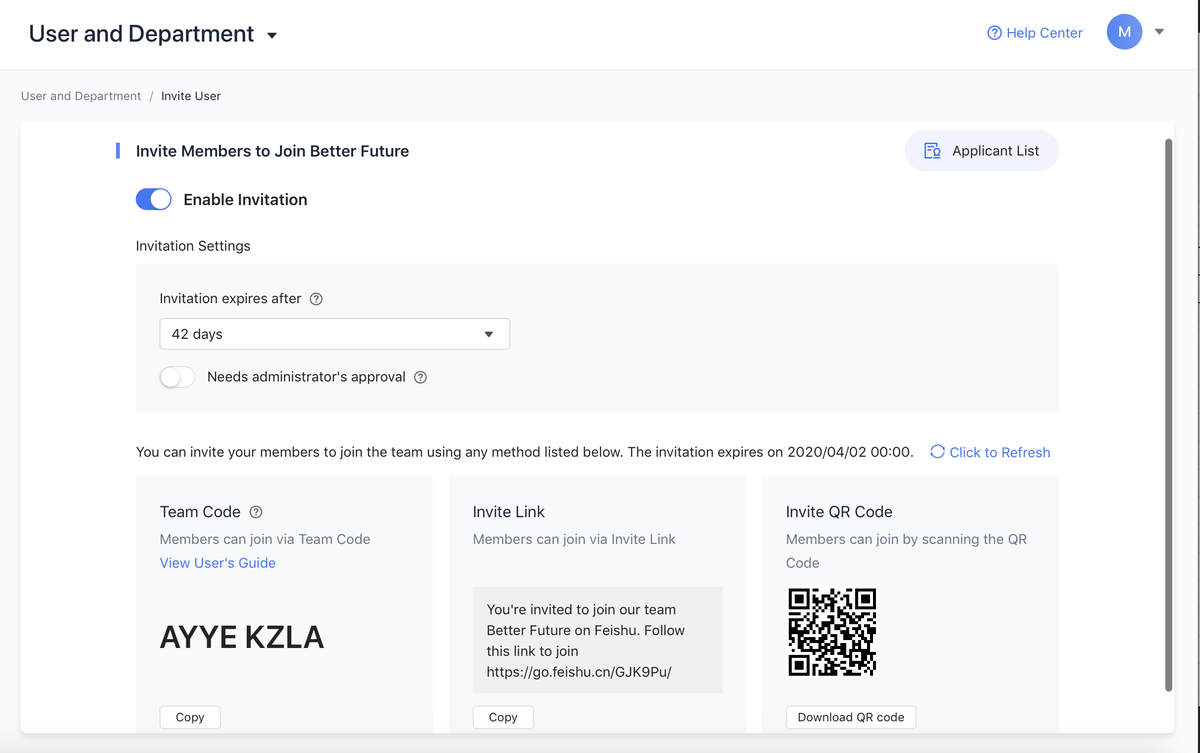Click the Applicant List document icon

pos(932,151)
